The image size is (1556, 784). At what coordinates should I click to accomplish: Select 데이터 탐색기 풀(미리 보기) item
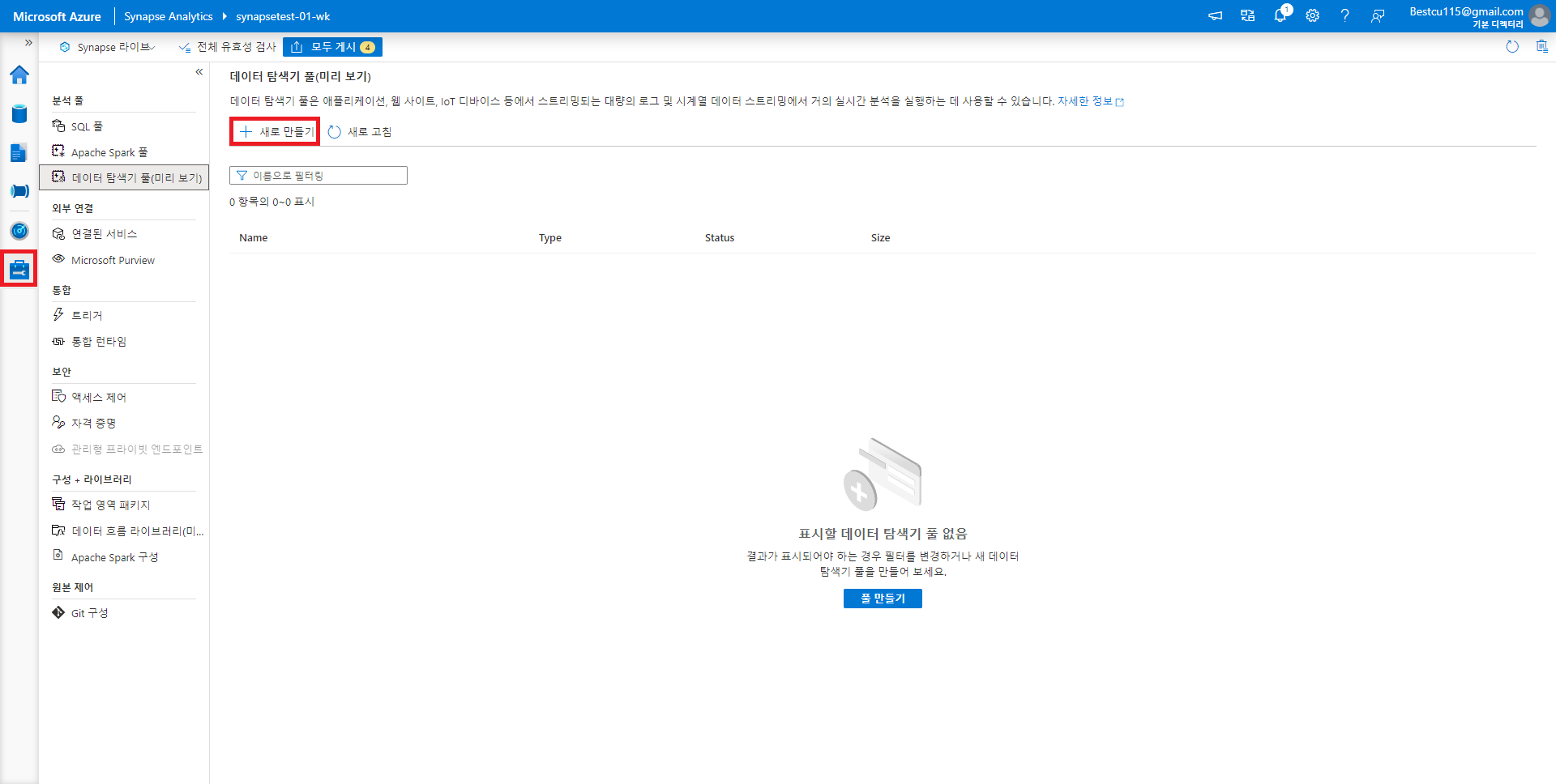point(124,177)
